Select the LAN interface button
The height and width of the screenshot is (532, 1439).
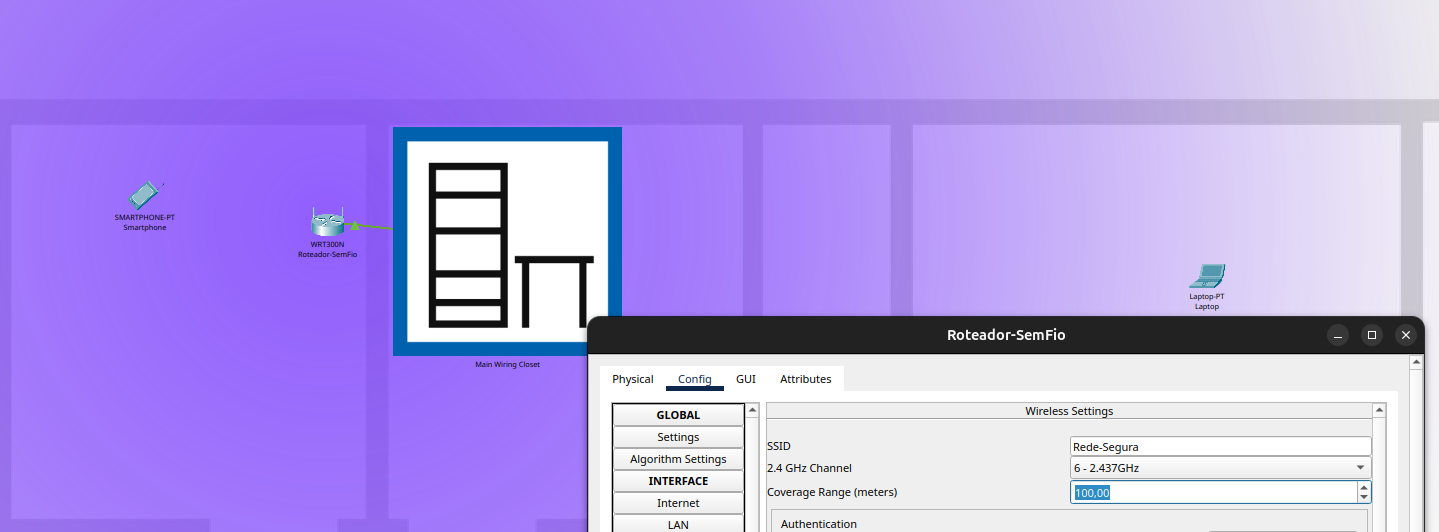(678, 524)
